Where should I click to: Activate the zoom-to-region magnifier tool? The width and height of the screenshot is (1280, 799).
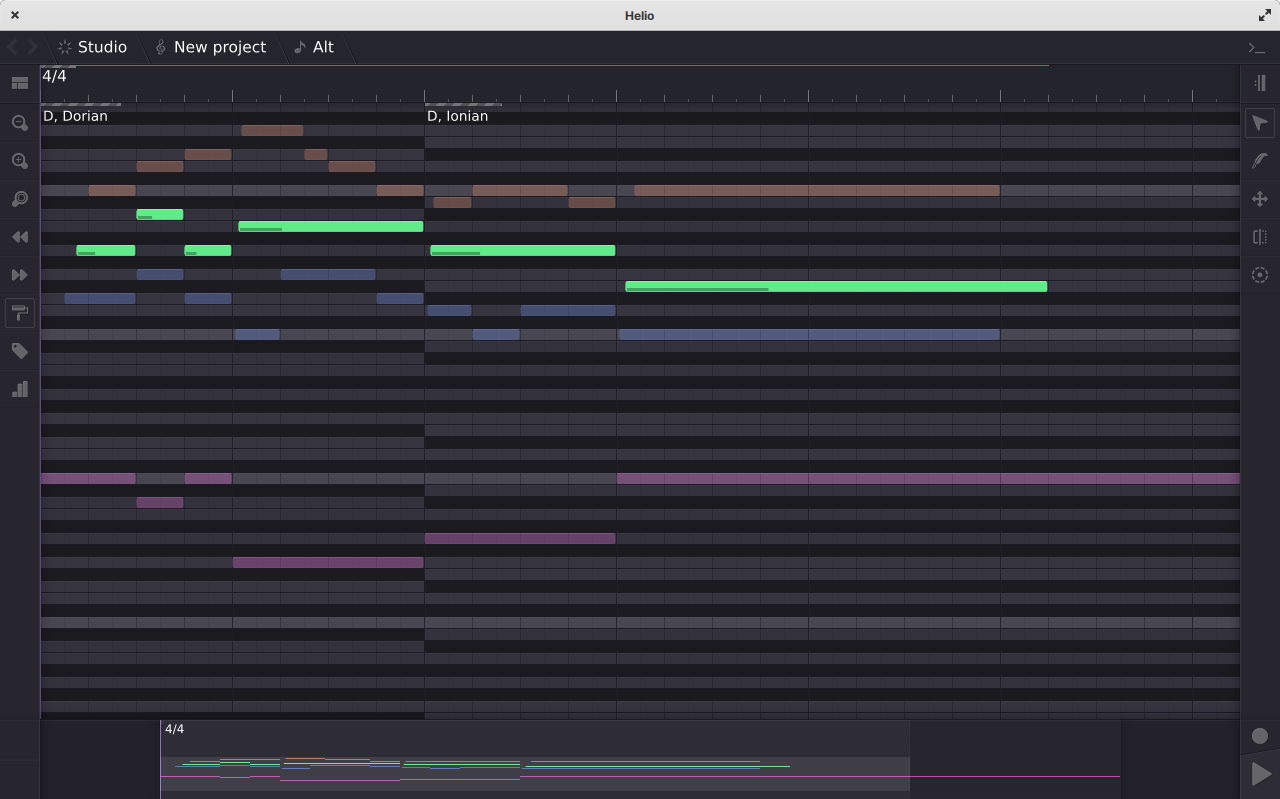(20, 199)
